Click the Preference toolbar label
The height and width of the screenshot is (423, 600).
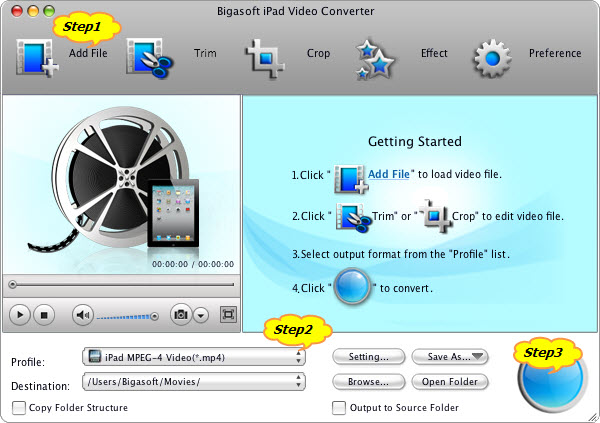[x=555, y=53]
